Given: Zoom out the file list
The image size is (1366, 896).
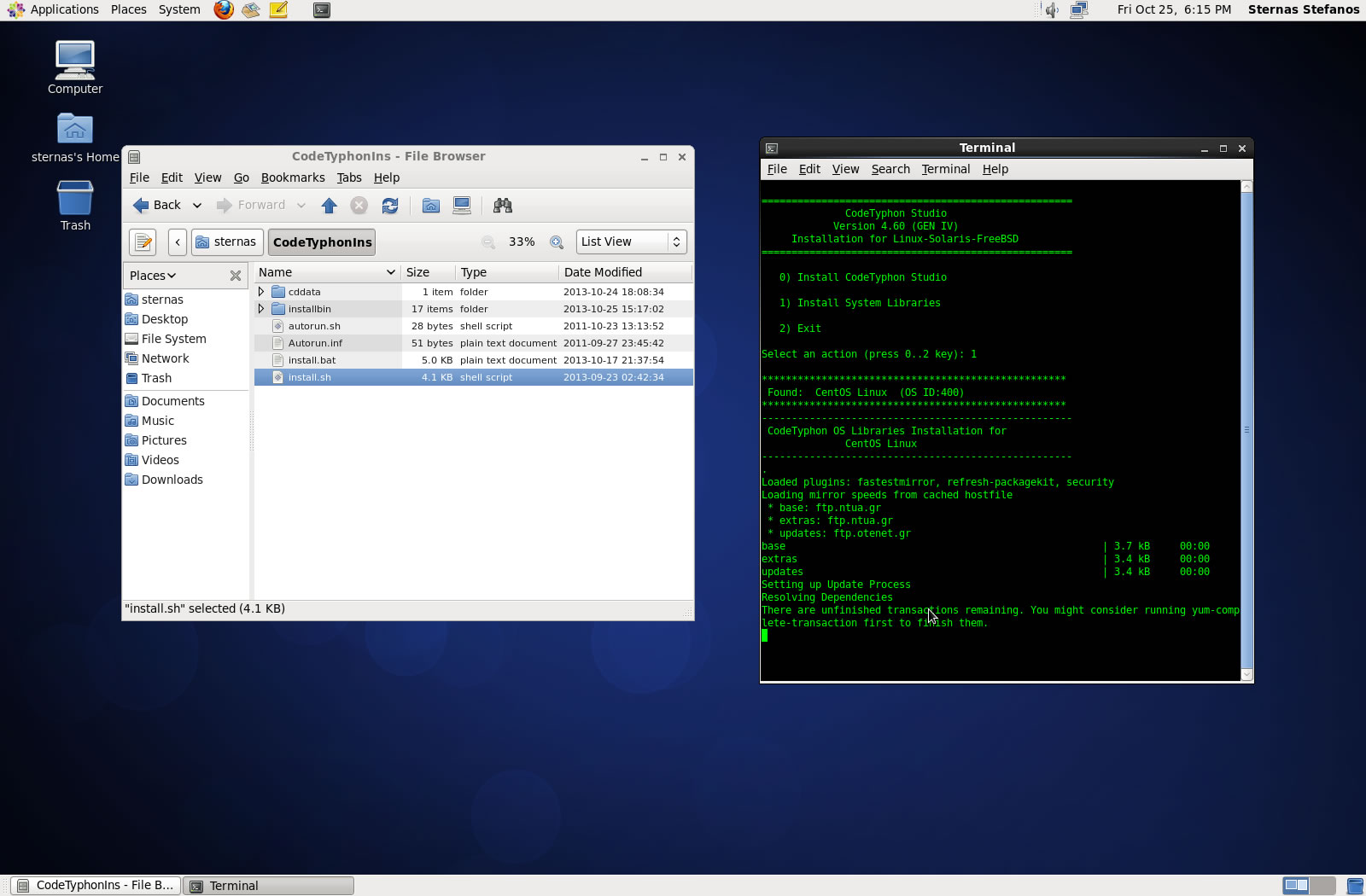Looking at the screenshot, I should point(488,242).
